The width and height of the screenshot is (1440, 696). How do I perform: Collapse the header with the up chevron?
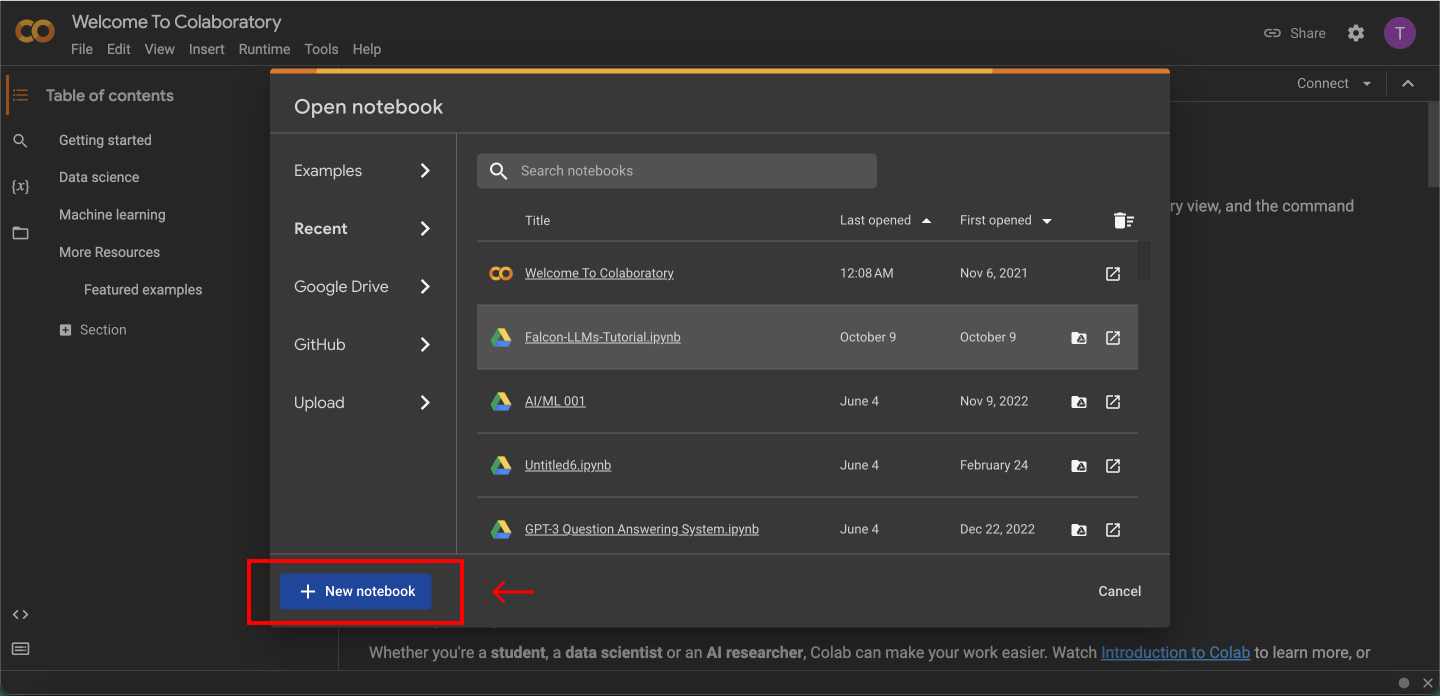[1408, 84]
